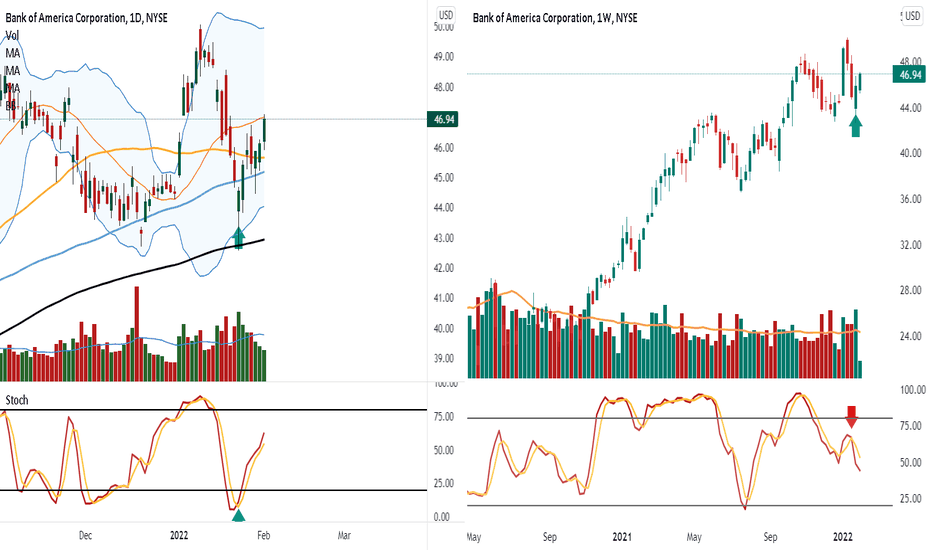Select the 'Bank of America Corporation, 1D, NYSE' title
The width and height of the screenshot is (932, 550).
pos(86,18)
